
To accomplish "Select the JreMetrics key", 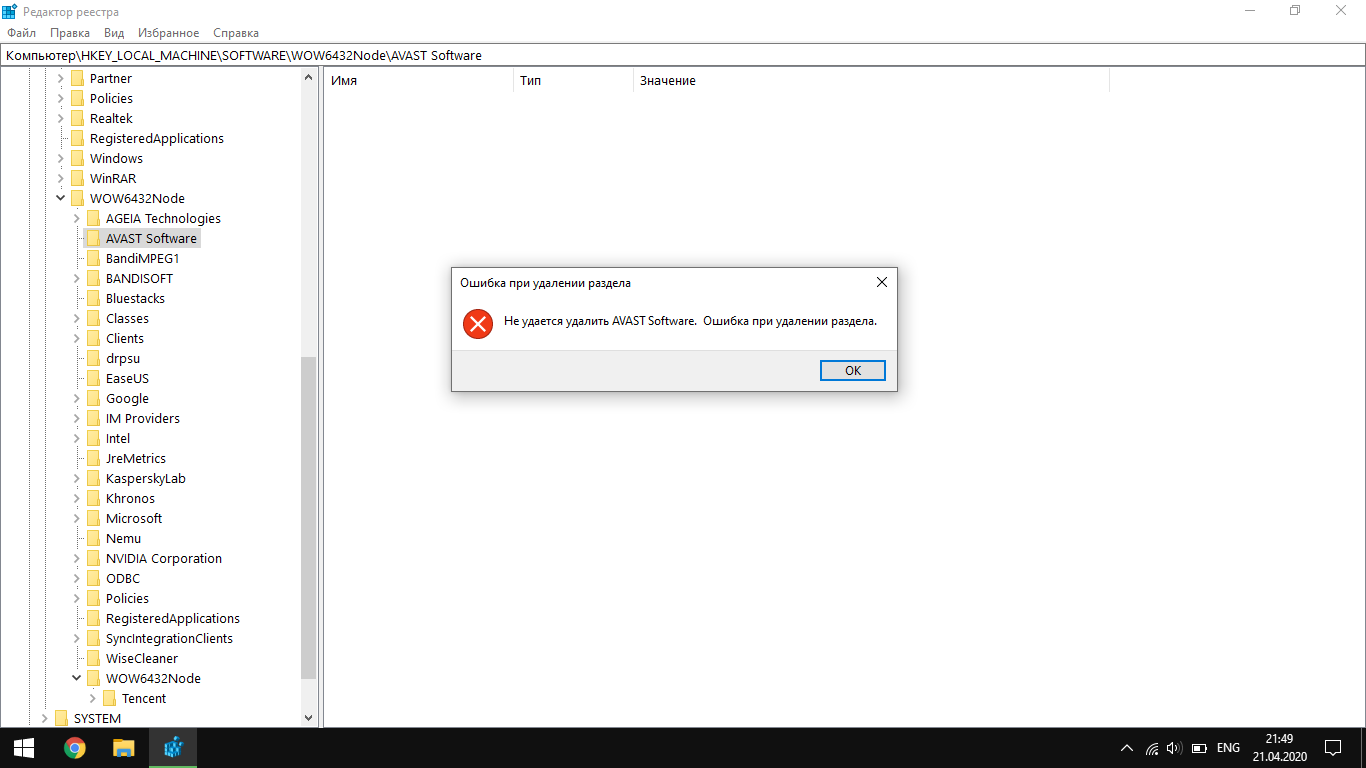I will click(136, 458).
